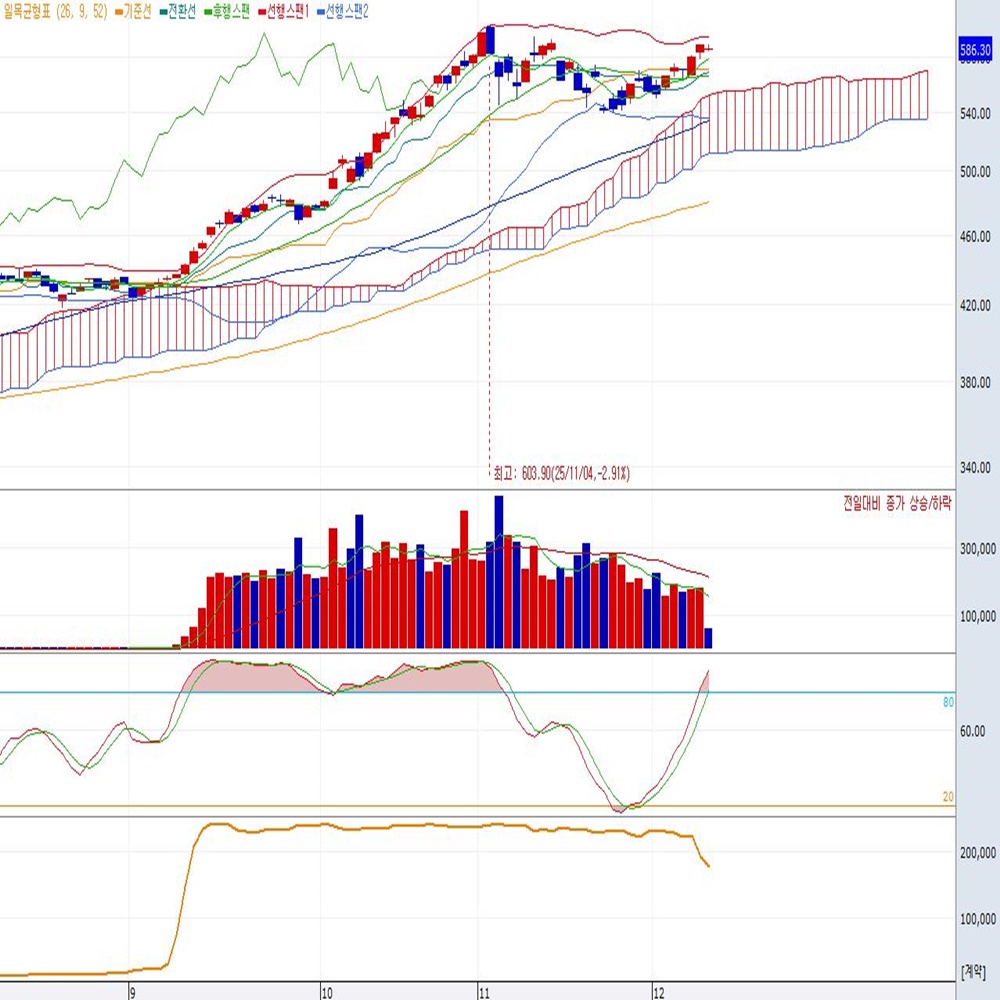The image size is (1000, 1000).
Task: Click the 최고: 603.90 high-price annotation
Action: pyautogui.click(x=561, y=473)
